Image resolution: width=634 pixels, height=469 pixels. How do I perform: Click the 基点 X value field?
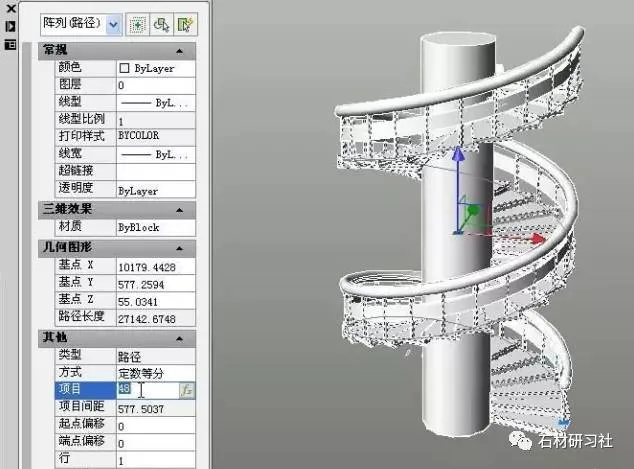coord(155,267)
